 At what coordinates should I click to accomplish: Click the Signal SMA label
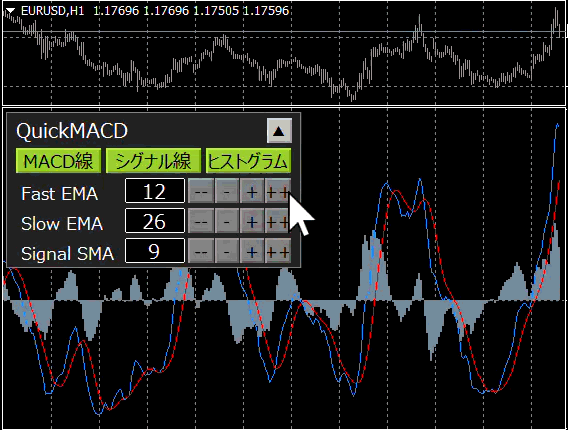point(68,254)
